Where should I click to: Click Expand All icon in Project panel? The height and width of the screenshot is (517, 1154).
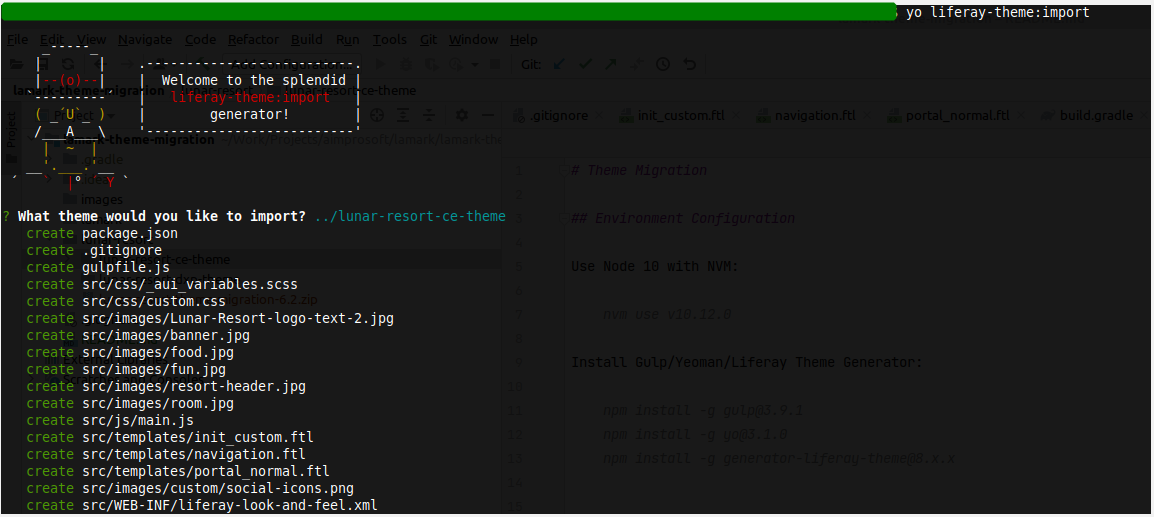pos(403,115)
